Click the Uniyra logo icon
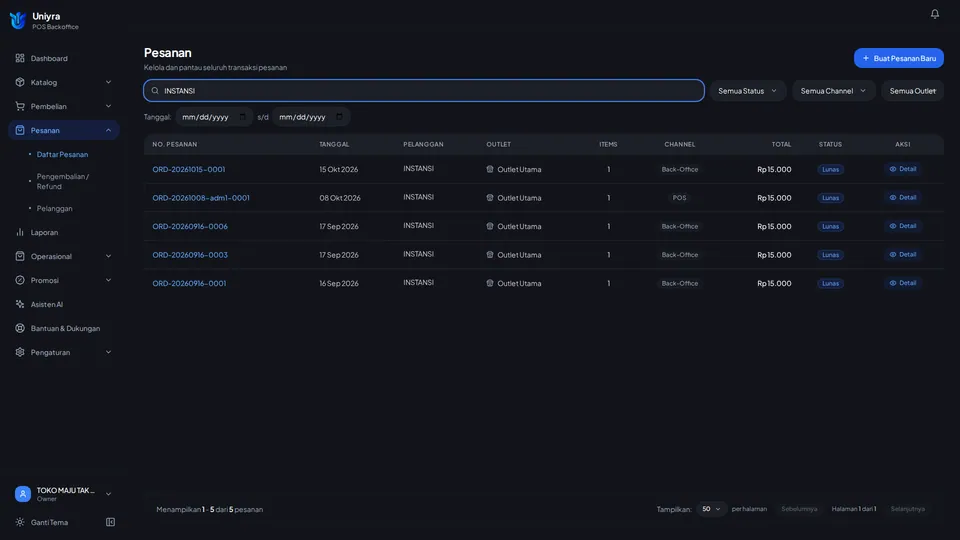Screen dimensions: 960x540 pyautogui.click(x=17, y=20)
